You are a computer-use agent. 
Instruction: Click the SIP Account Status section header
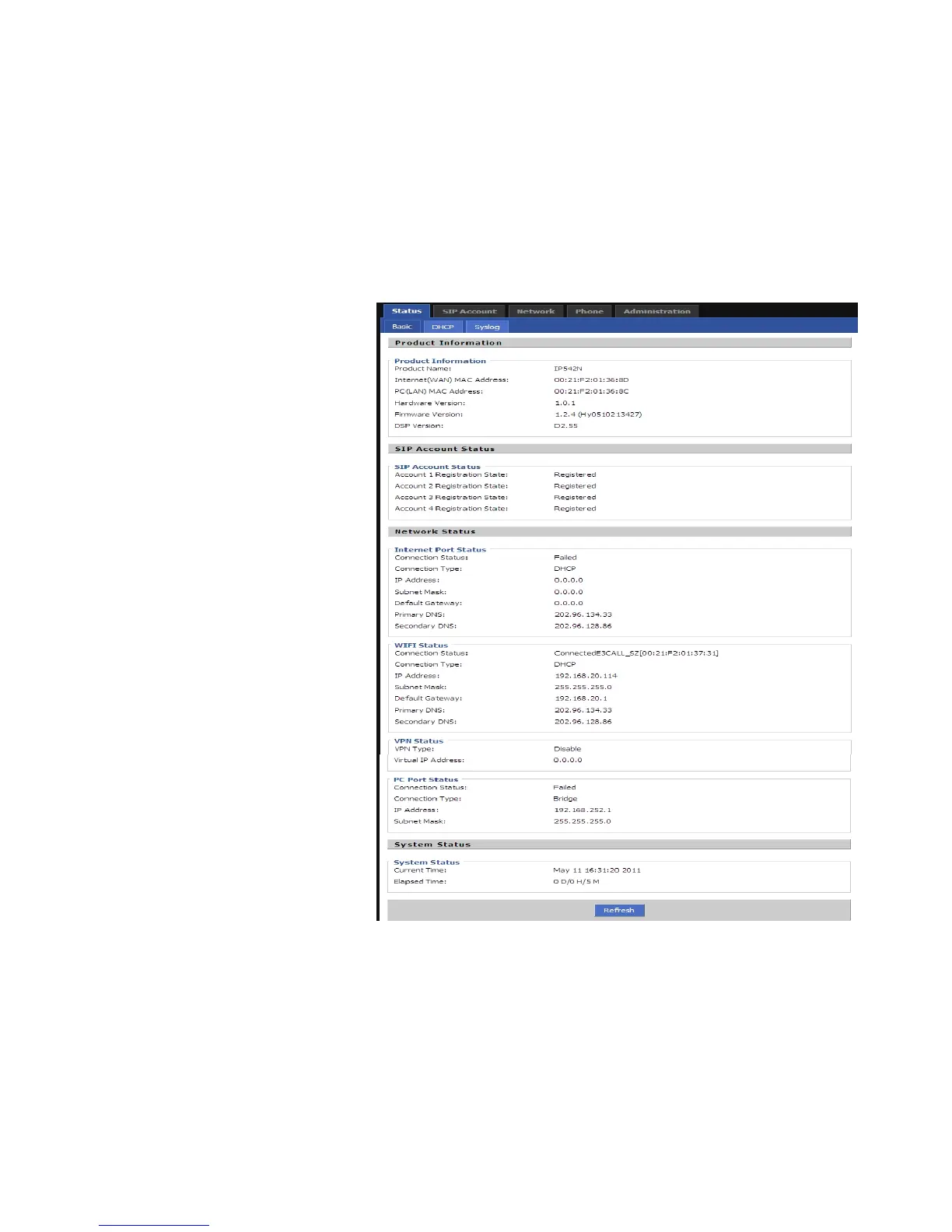click(x=619, y=449)
